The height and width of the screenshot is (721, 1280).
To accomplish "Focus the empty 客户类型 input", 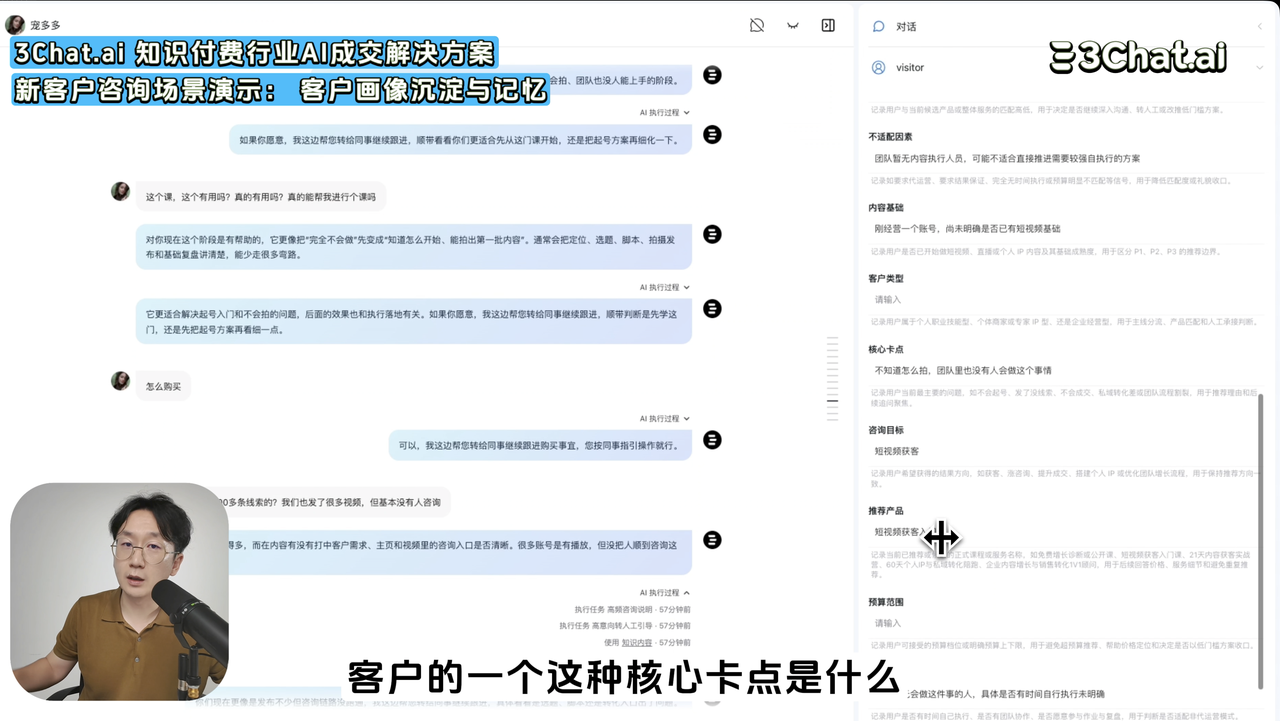I will (1066, 299).
